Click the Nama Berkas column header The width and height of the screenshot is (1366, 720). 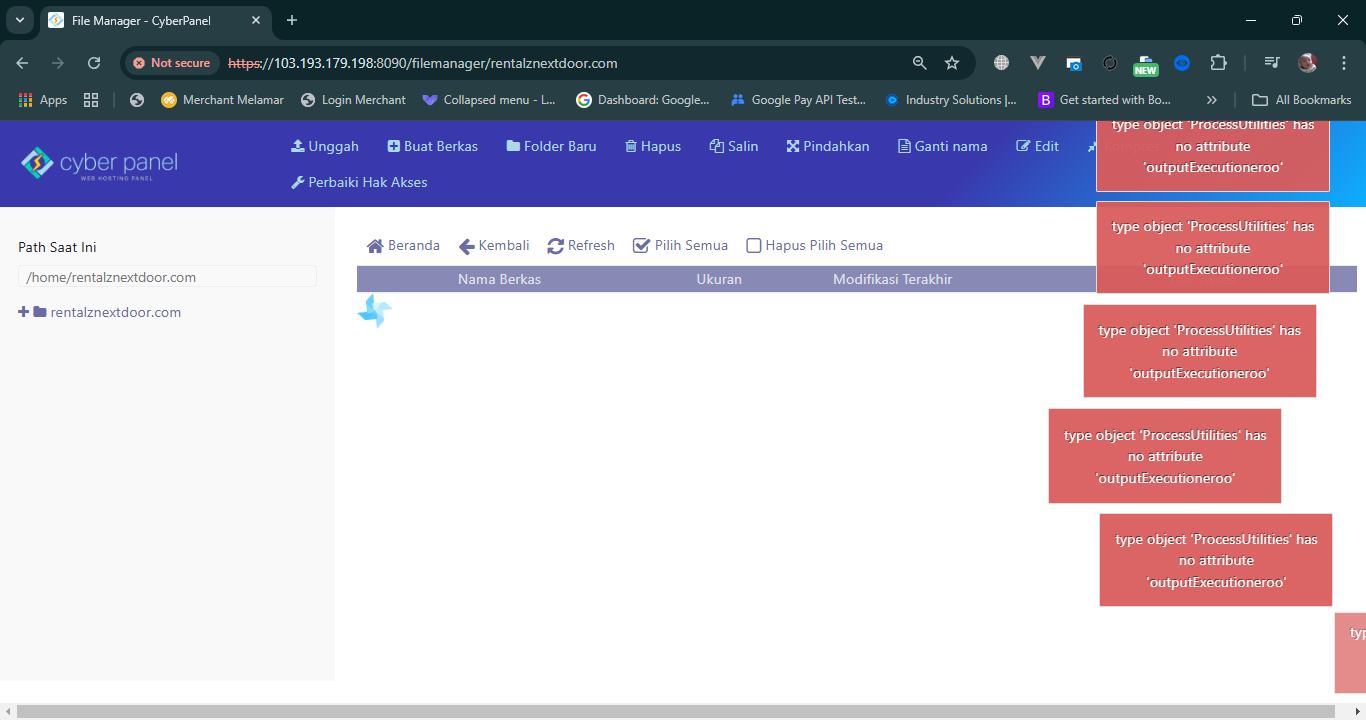click(499, 279)
